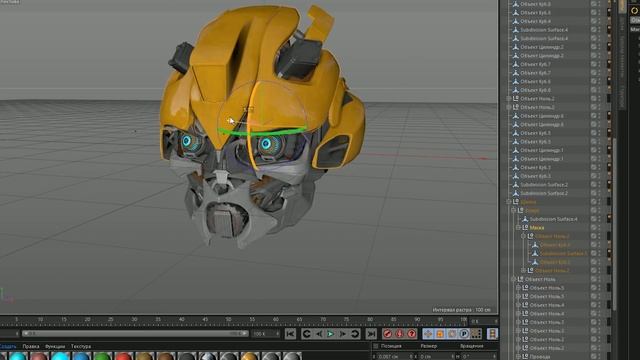Image resolution: width=640 pixels, height=360 pixels.
Task: Click the Record Active Objects button
Action: click(387, 334)
